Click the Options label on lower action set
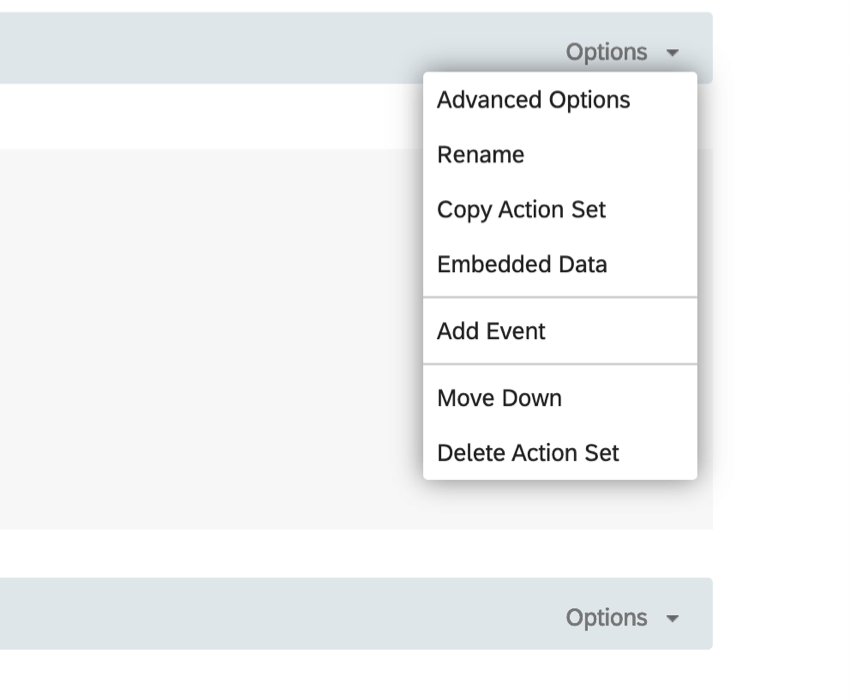 coord(608,617)
